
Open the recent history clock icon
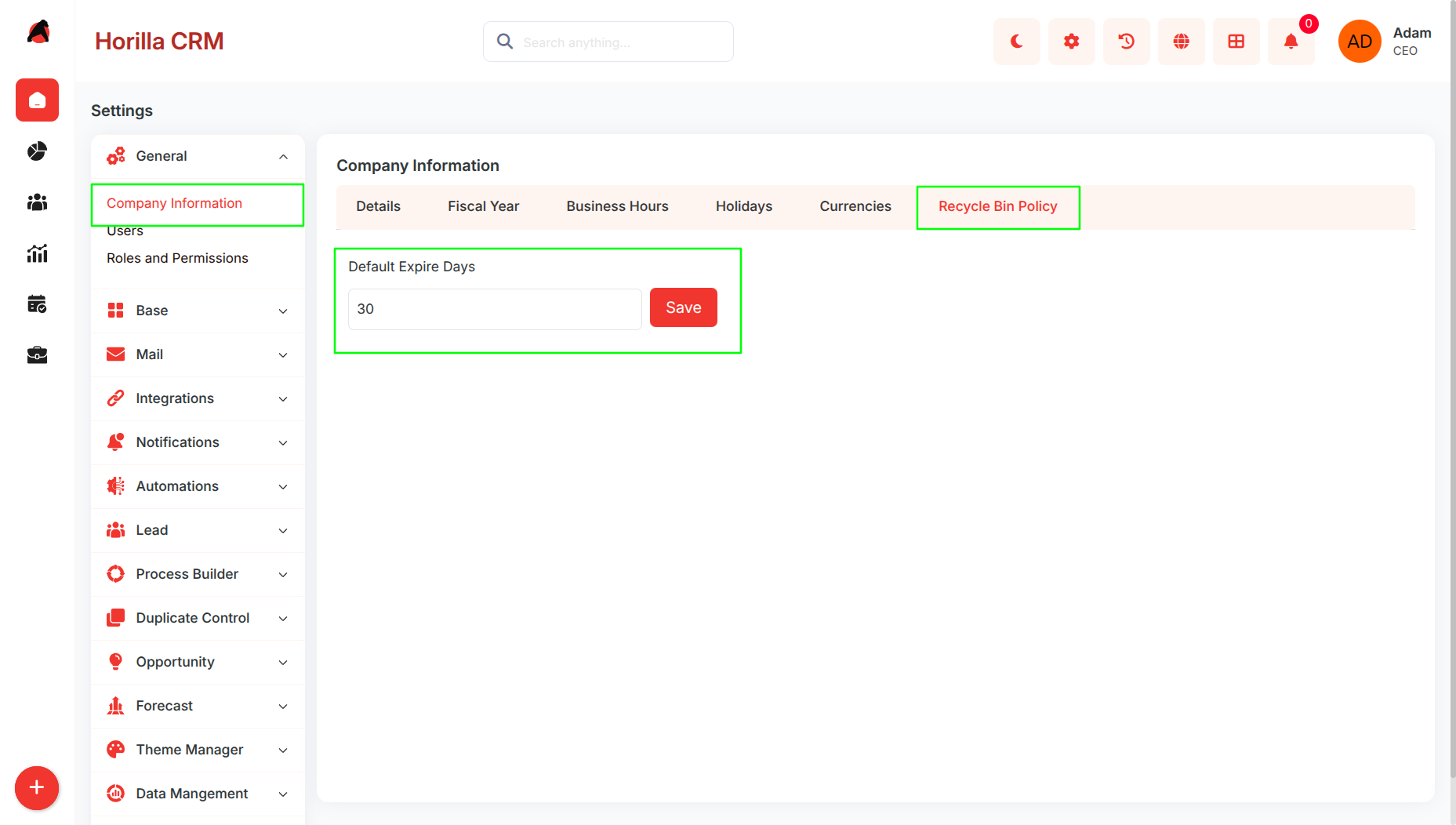(1127, 42)
